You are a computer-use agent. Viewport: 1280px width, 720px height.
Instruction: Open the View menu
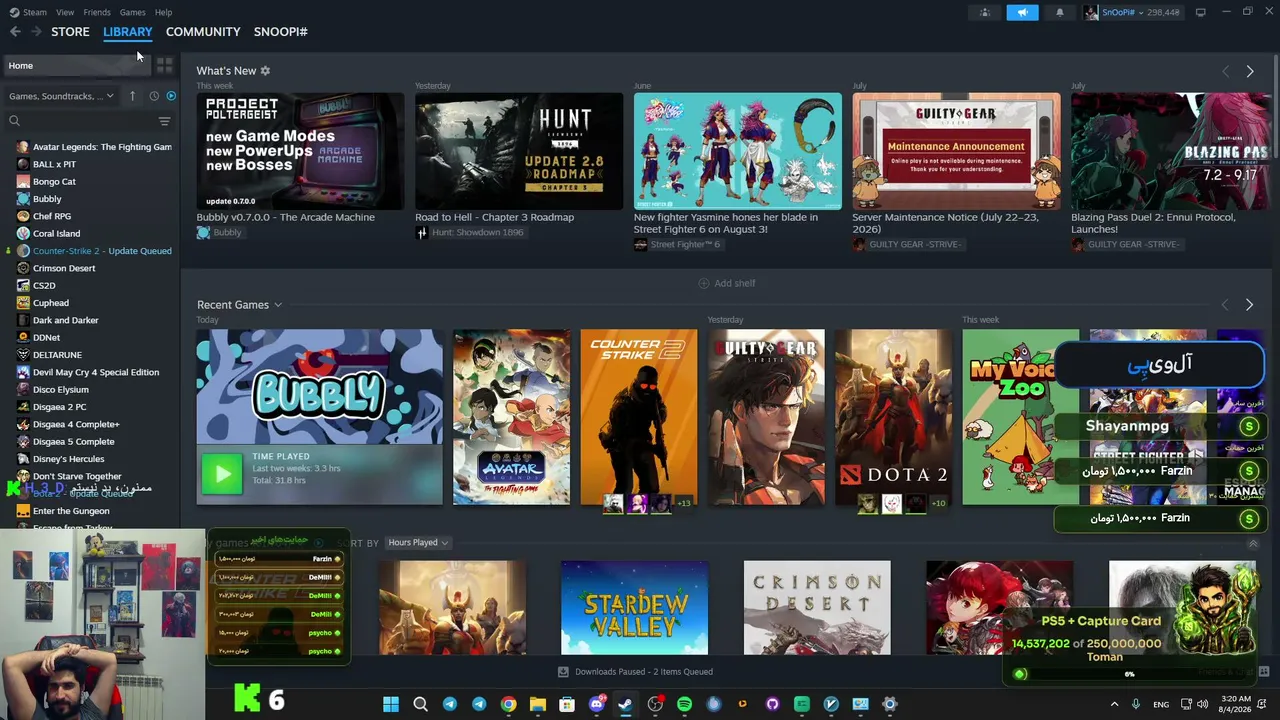[65, 12]
